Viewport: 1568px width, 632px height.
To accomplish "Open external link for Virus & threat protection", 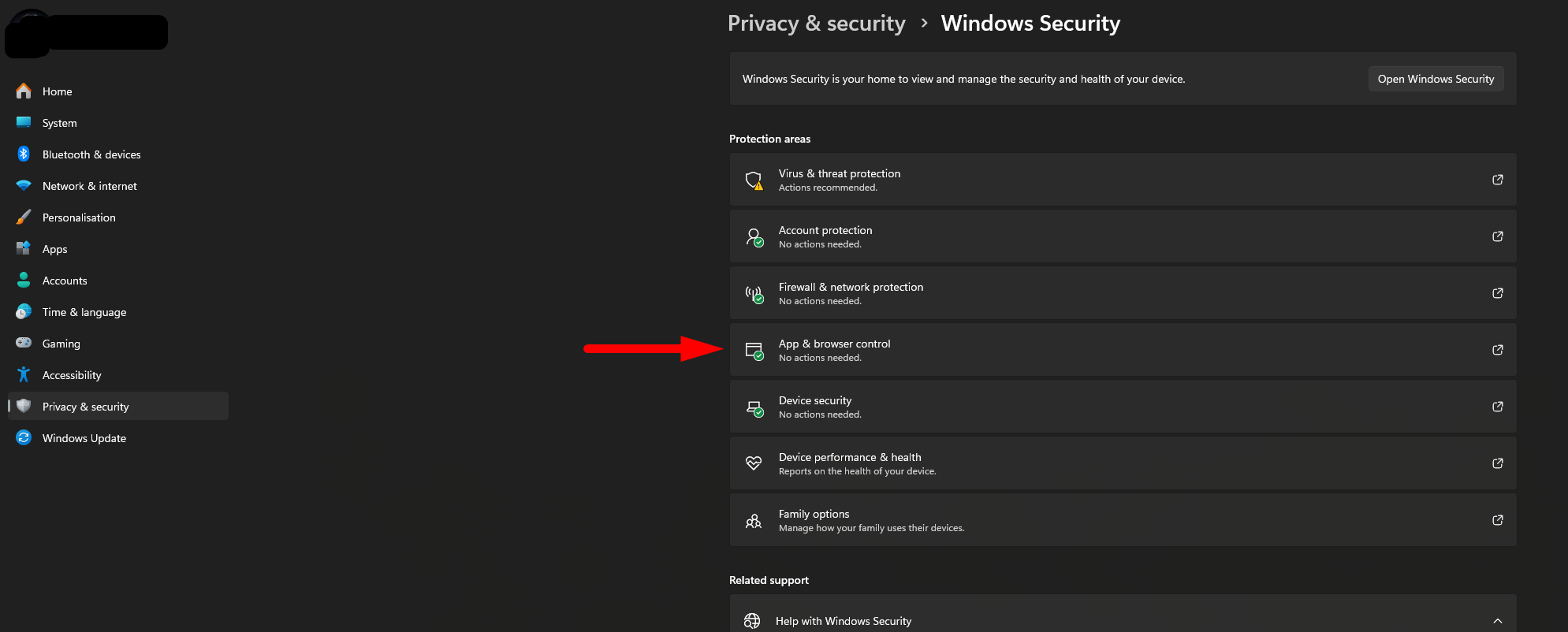I will coord(1498,180).
